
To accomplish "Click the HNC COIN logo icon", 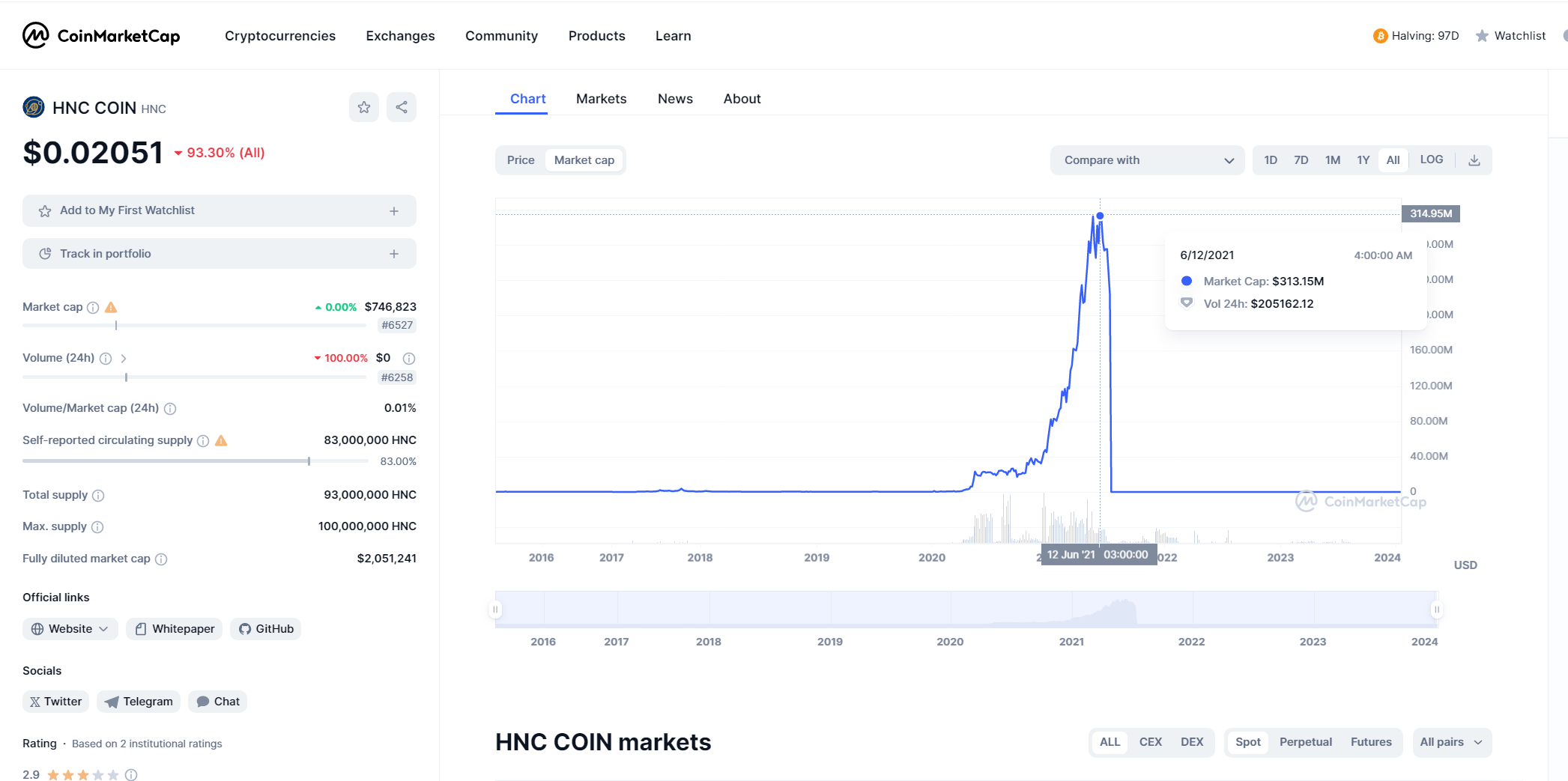I will coord(34,108).
